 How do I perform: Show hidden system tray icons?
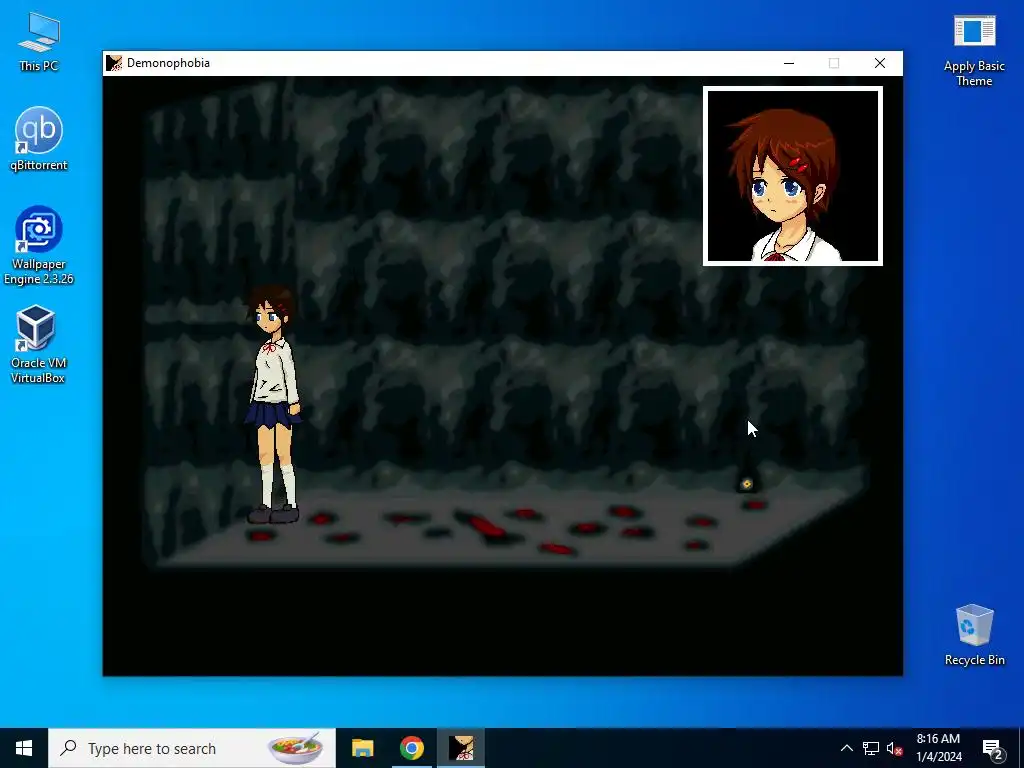pyautogui.click(x=846, y=748)
